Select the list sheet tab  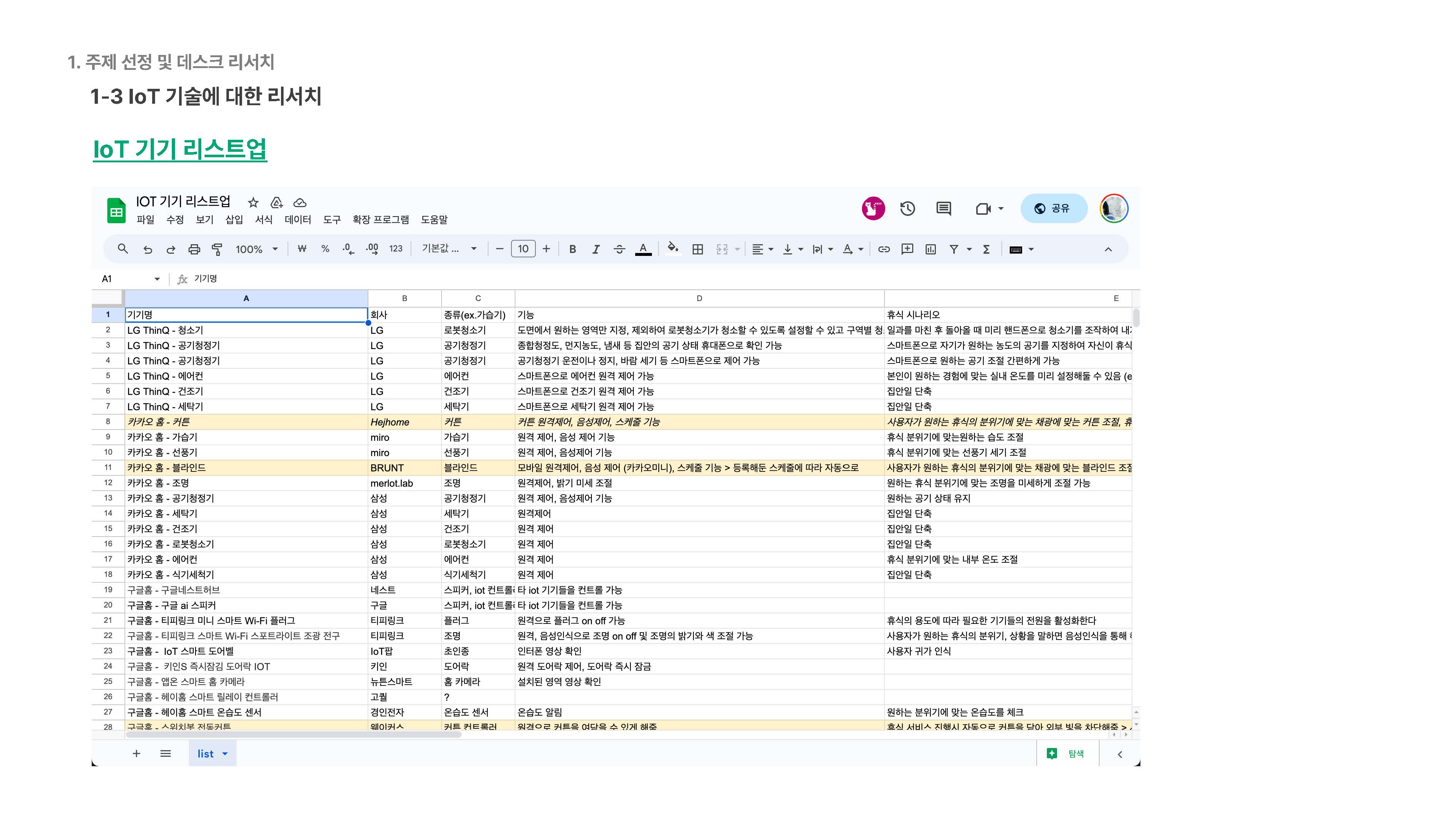click(206, 753)
